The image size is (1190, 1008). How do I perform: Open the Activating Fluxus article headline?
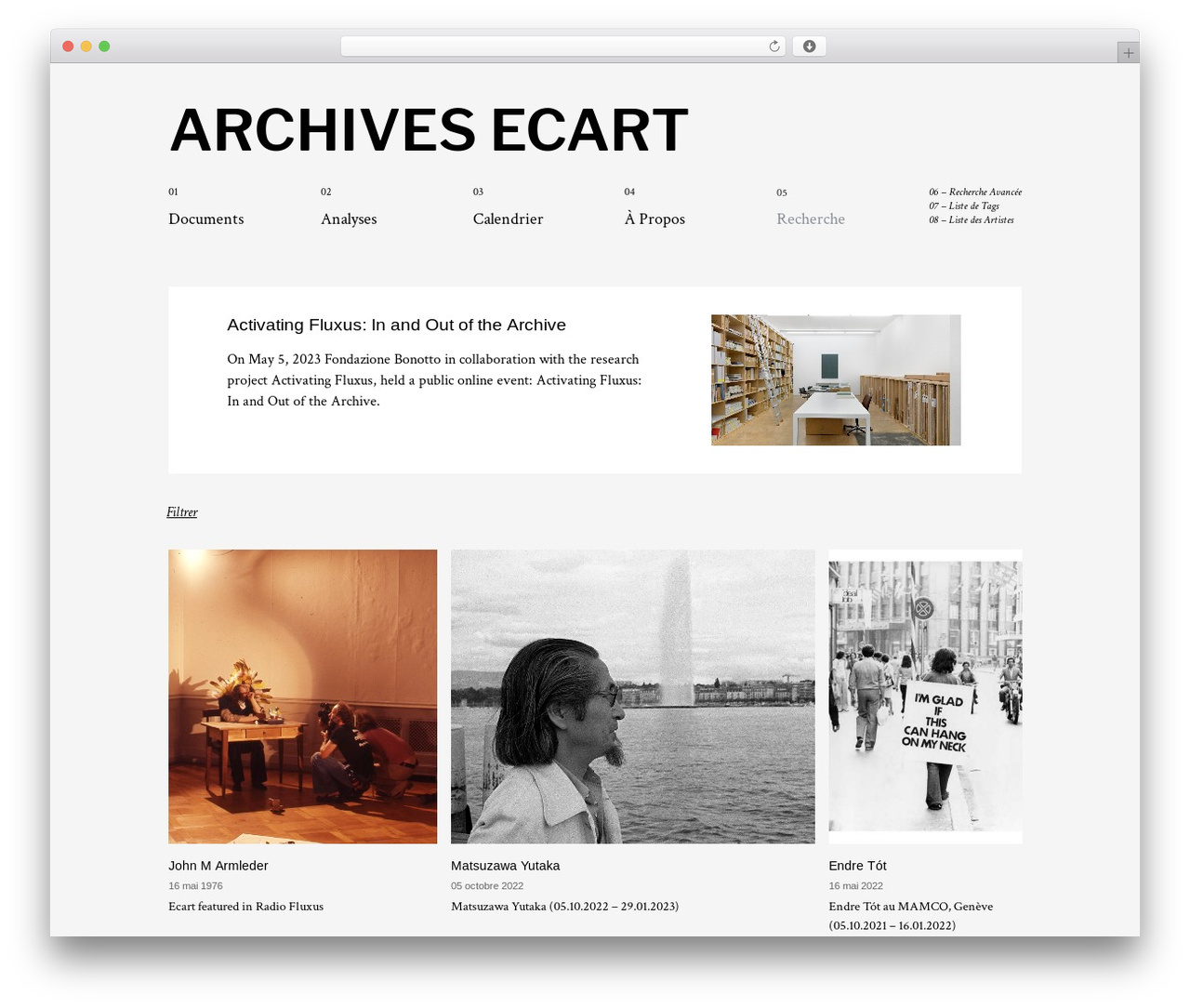pyautogui.click(x=396, y=325)
